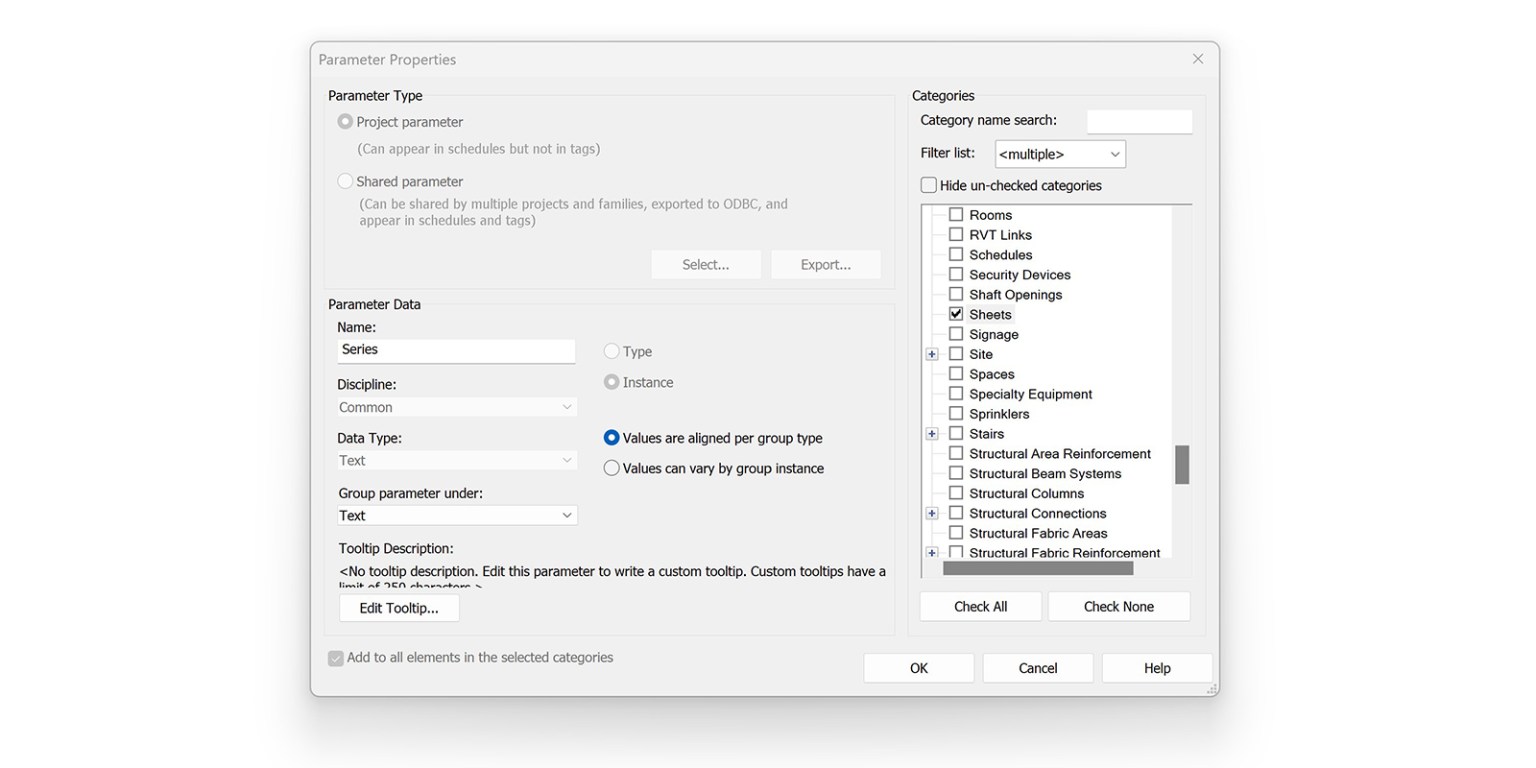Expand the Site category
Image resolution: width=1536 pixels, height=768 pixels.
[x=931, y=354]
